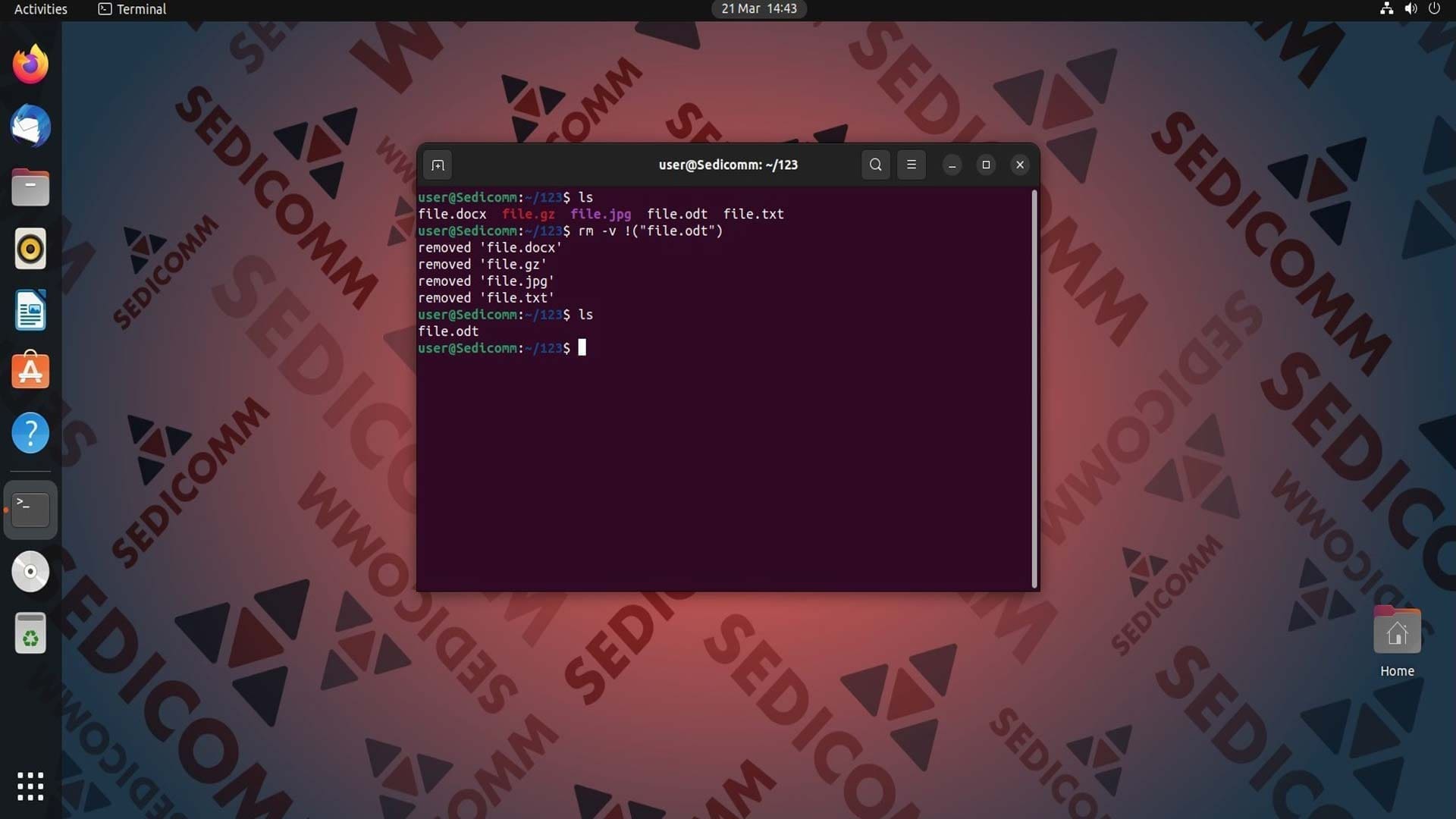Click the line removed 'file.txt'
The image size is (1456, 819).
486,298
